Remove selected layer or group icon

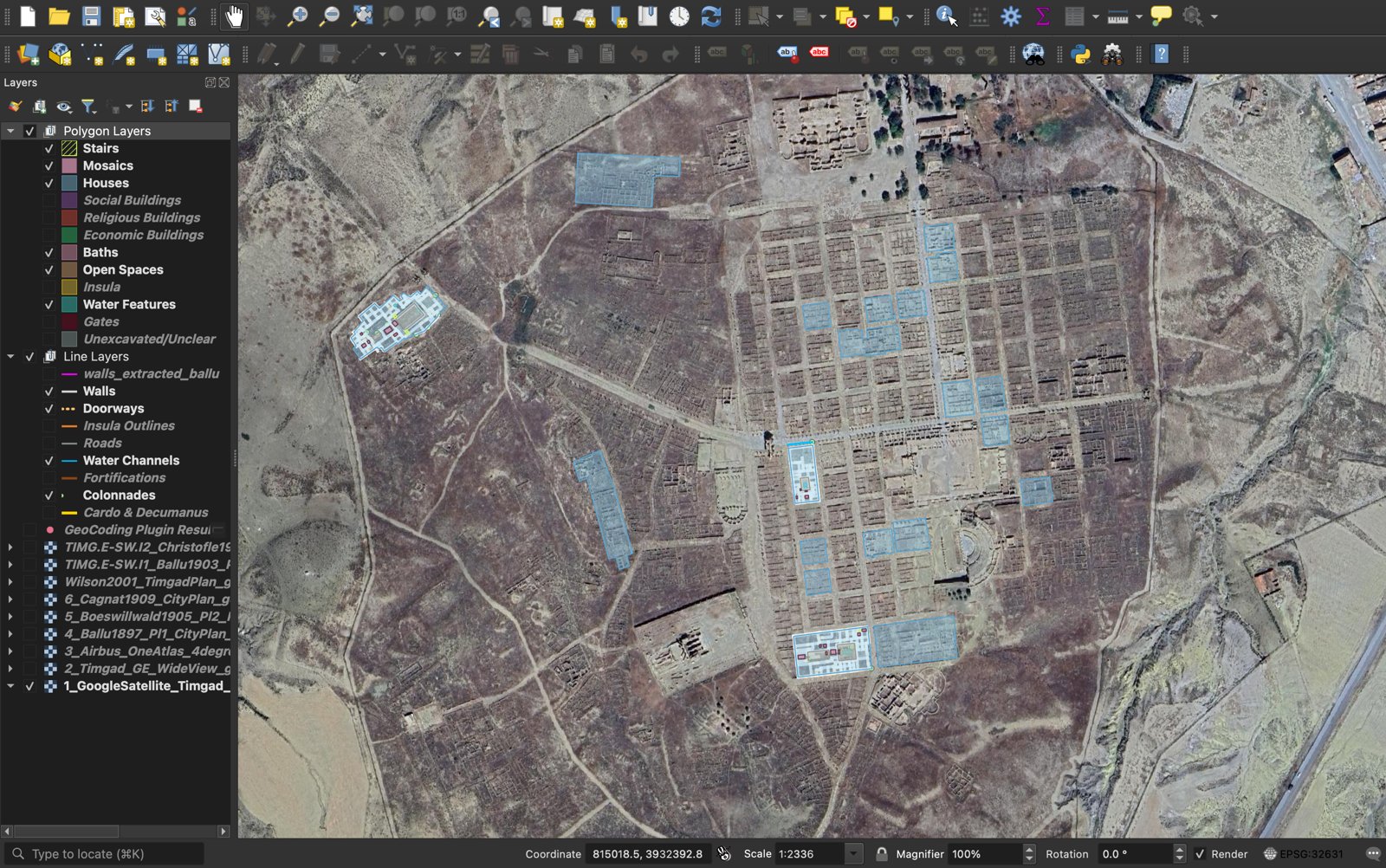click(196, 107)
